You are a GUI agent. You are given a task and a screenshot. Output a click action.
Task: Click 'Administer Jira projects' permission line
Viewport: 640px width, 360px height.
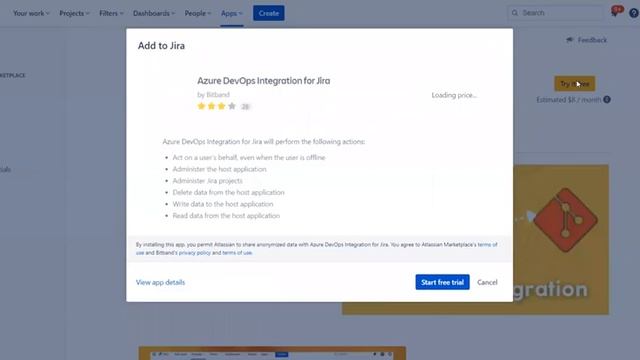click(x=207, y=180)
